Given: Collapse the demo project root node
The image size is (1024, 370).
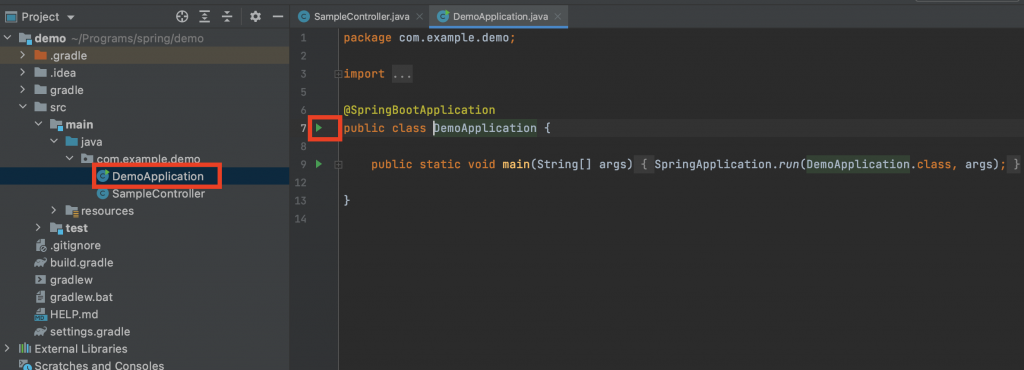Looking at the screenshot, I should pos(7,39).
